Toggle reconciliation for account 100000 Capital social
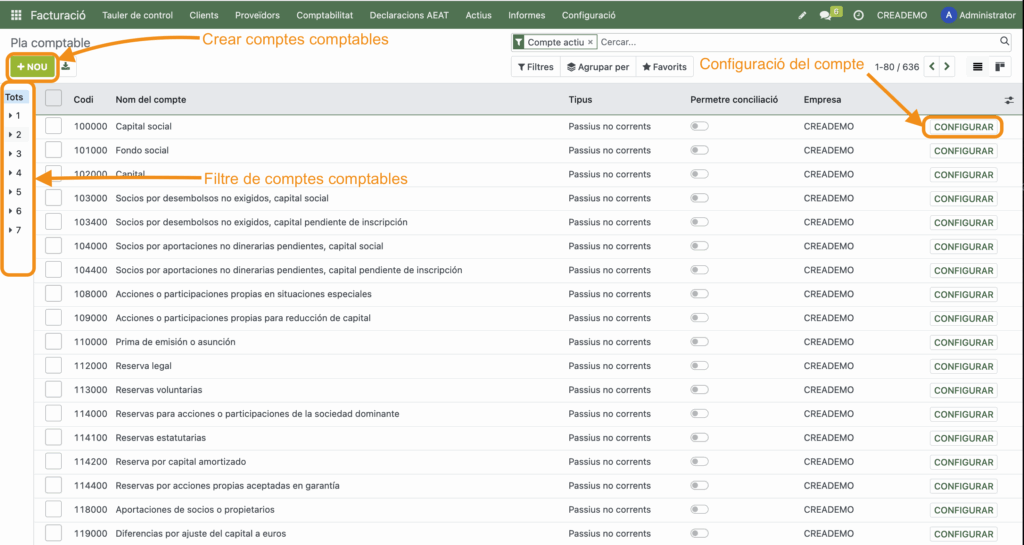 point(699,127)
